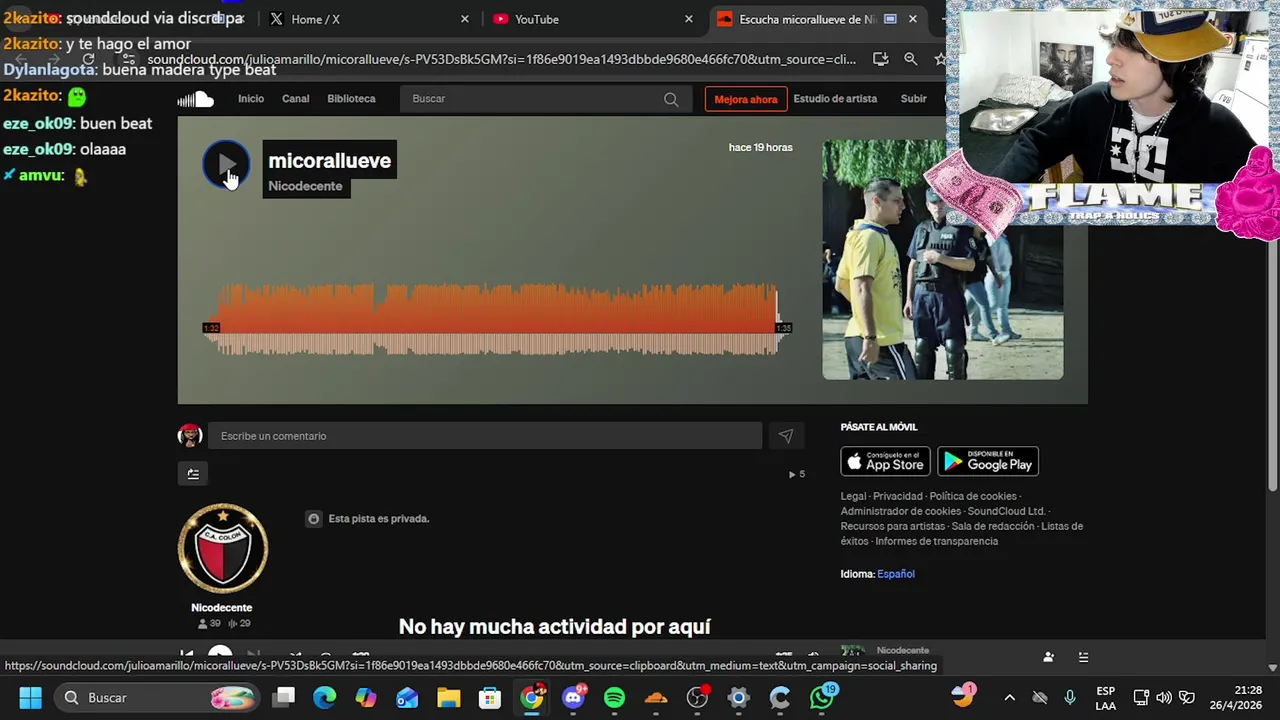Open the volume tray icon
This screenshot has height=720, width=1280.
pyautogui.click(x=1164, y=697)
